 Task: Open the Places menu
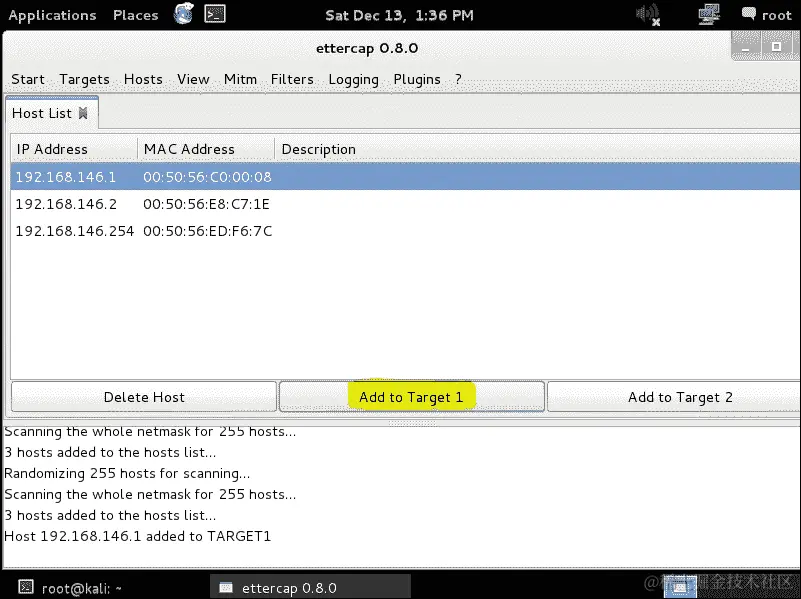(135, 15)
